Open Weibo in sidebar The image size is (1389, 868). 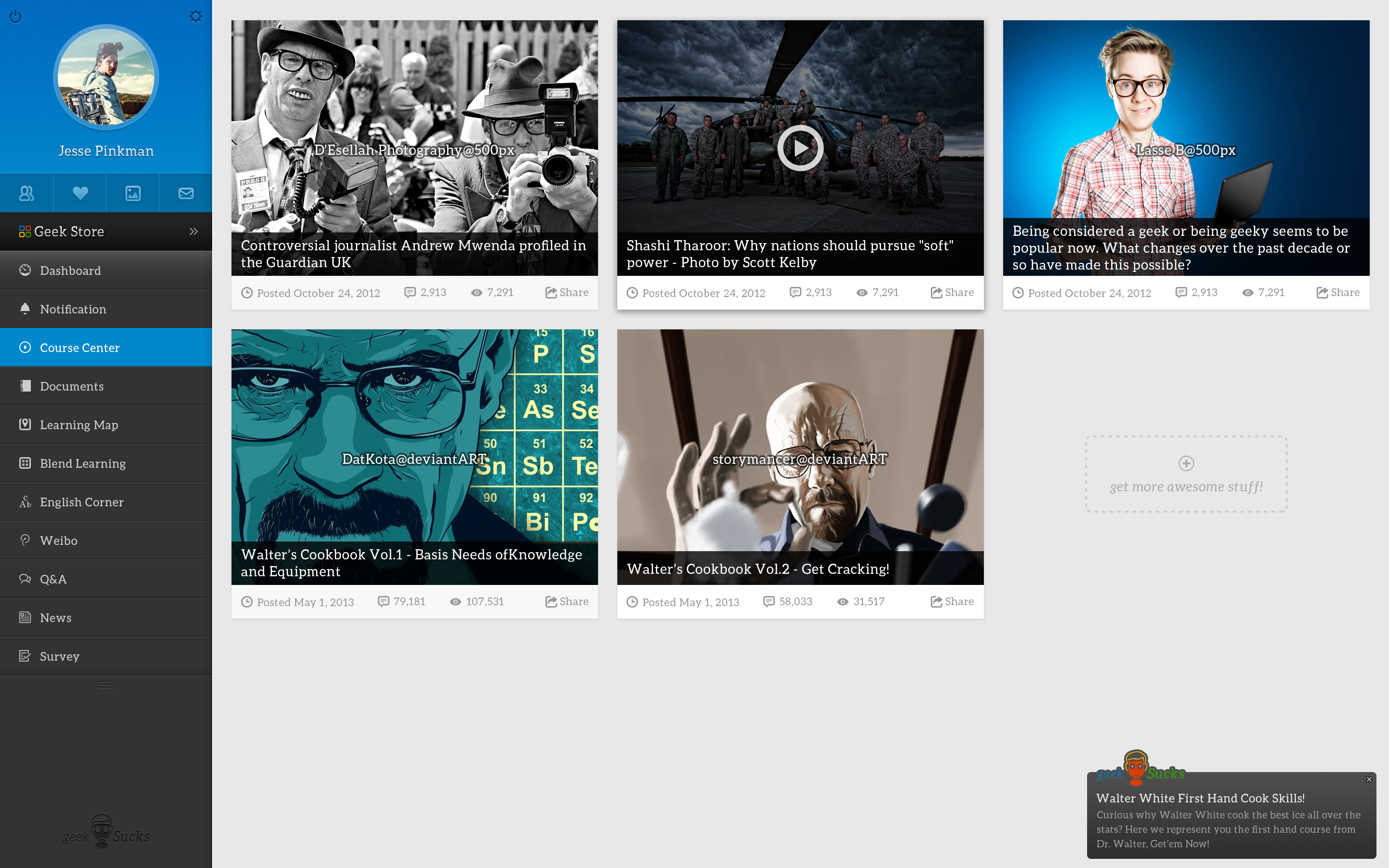point(106,540)
